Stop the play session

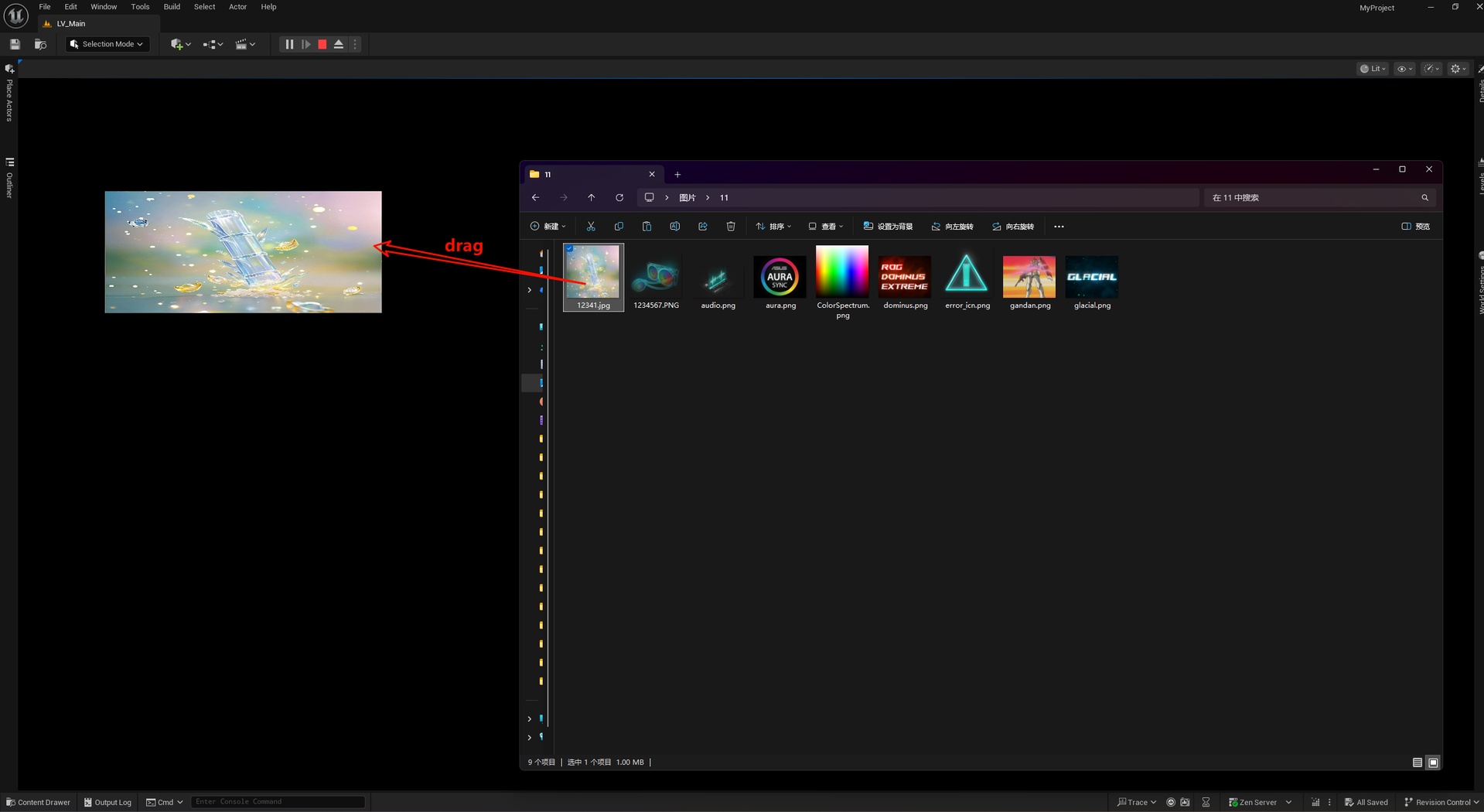pos(322,44)
